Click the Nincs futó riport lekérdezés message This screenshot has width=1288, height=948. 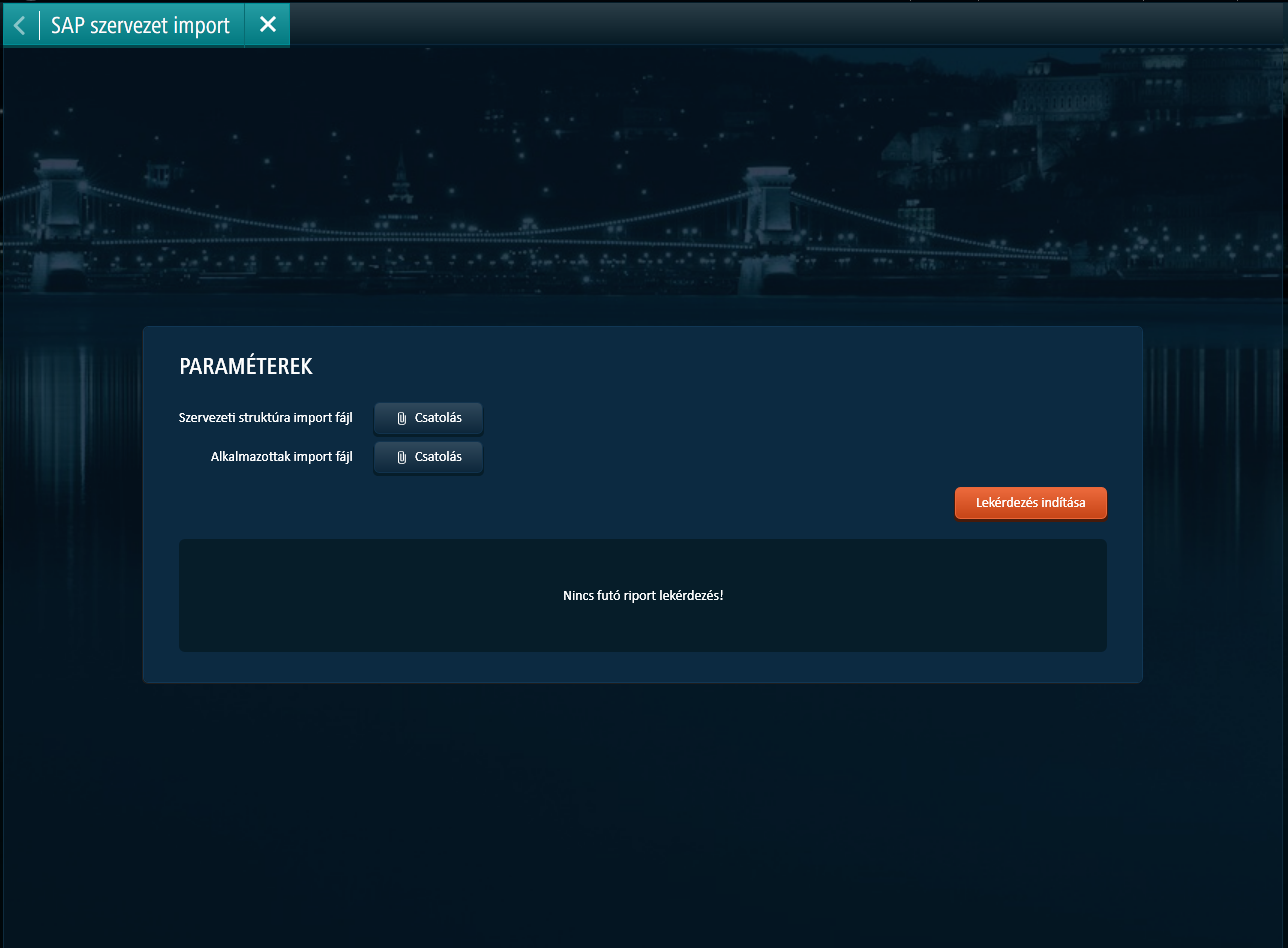642,596
